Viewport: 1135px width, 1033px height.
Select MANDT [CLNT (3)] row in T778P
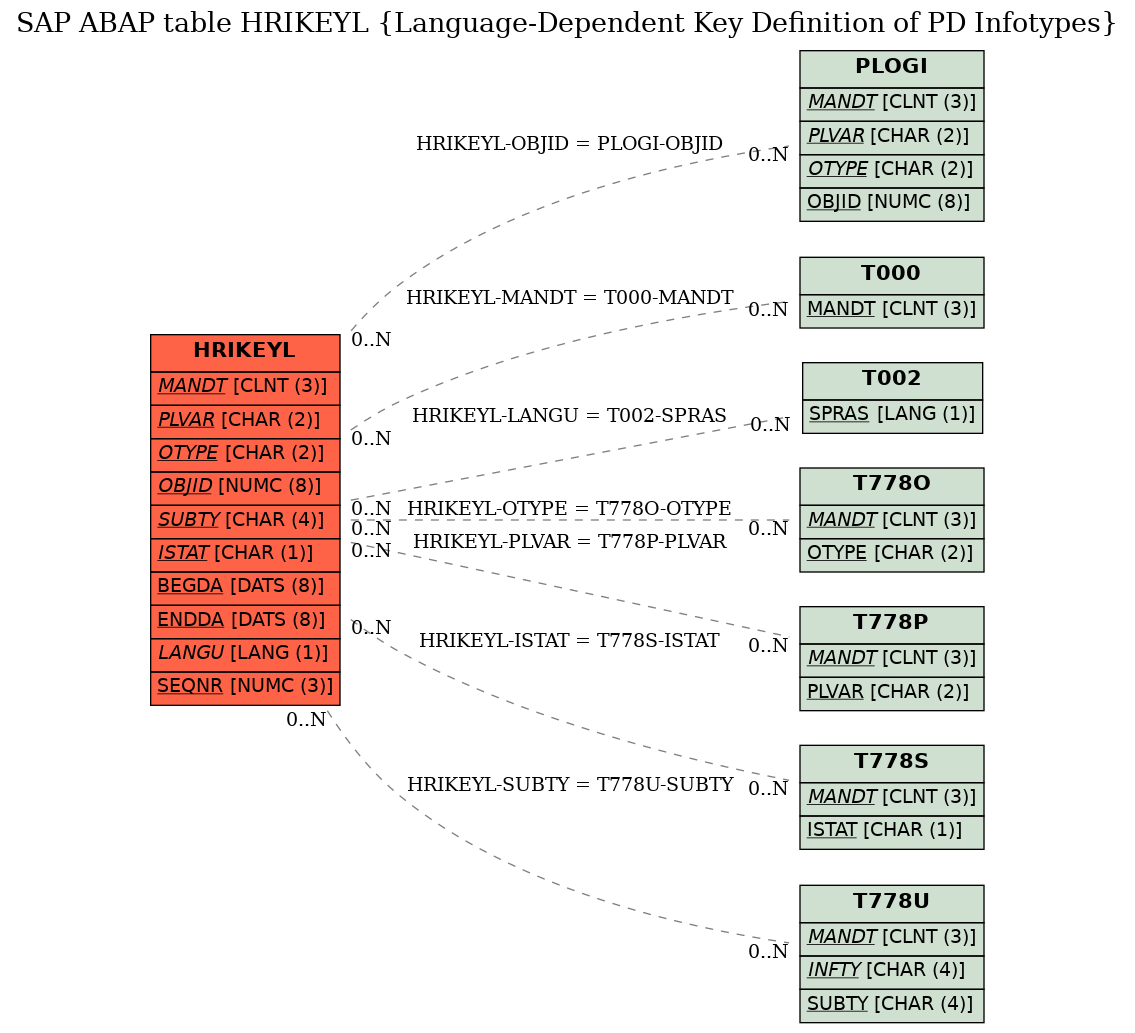(891, 660)
